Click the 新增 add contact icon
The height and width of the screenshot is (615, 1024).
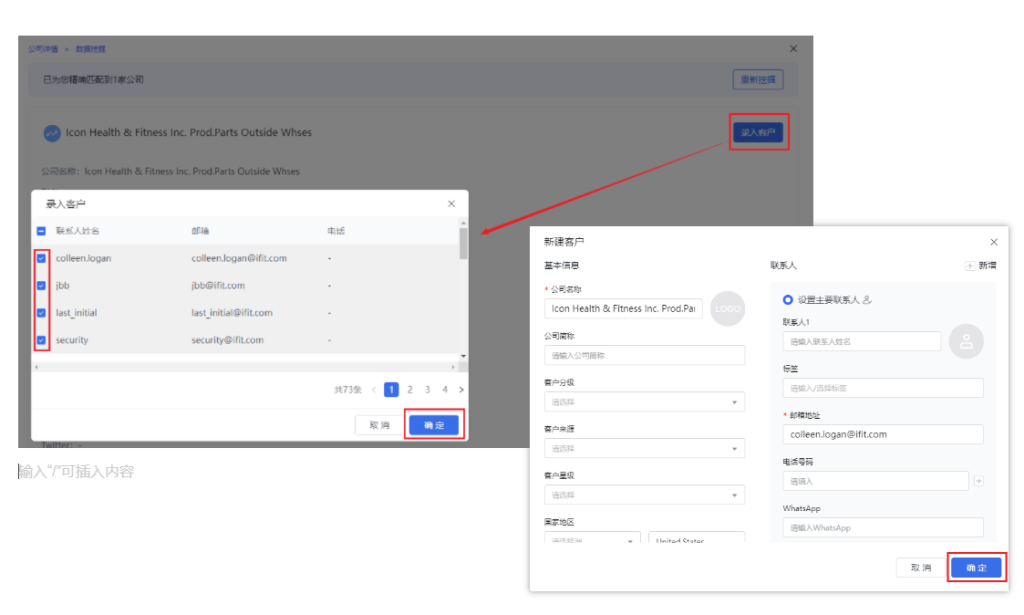tap(970, 266)
